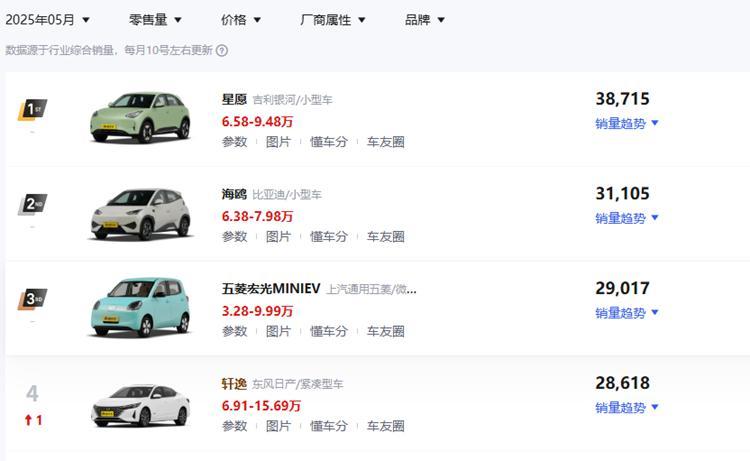750x461 pixels.
Task: Expand the 零售量 filter dropdown
Action: point(155,20)
